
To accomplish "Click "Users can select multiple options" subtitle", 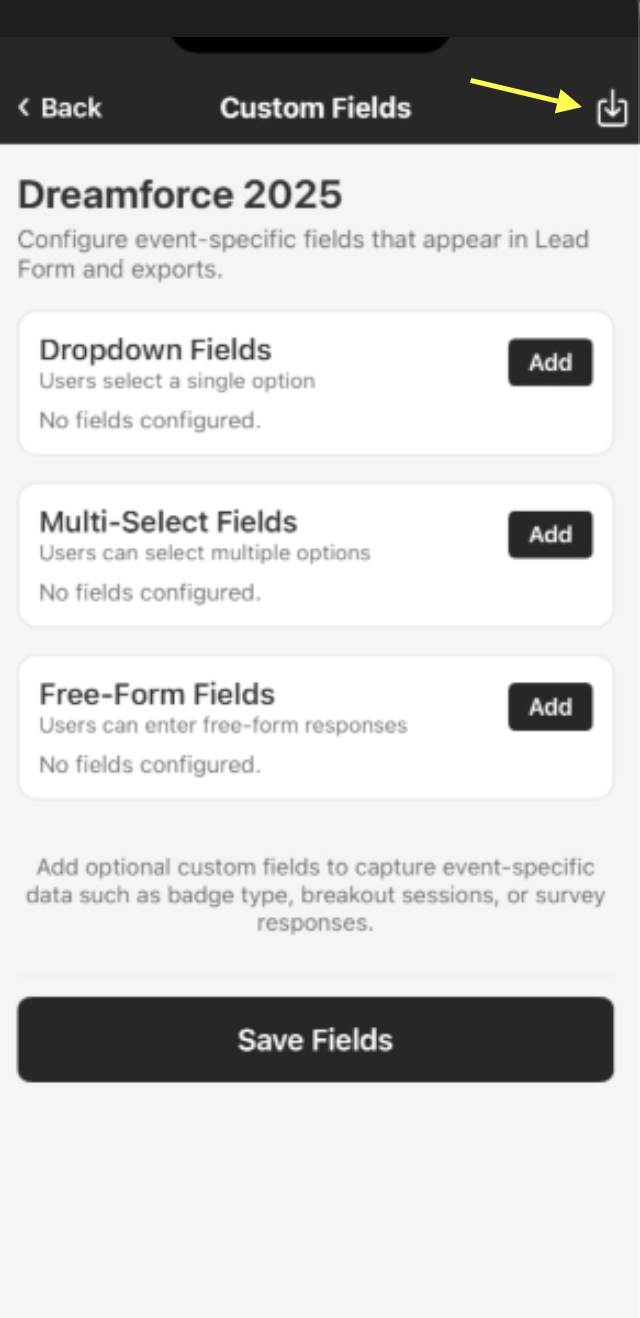I will [x=204, y=553].
